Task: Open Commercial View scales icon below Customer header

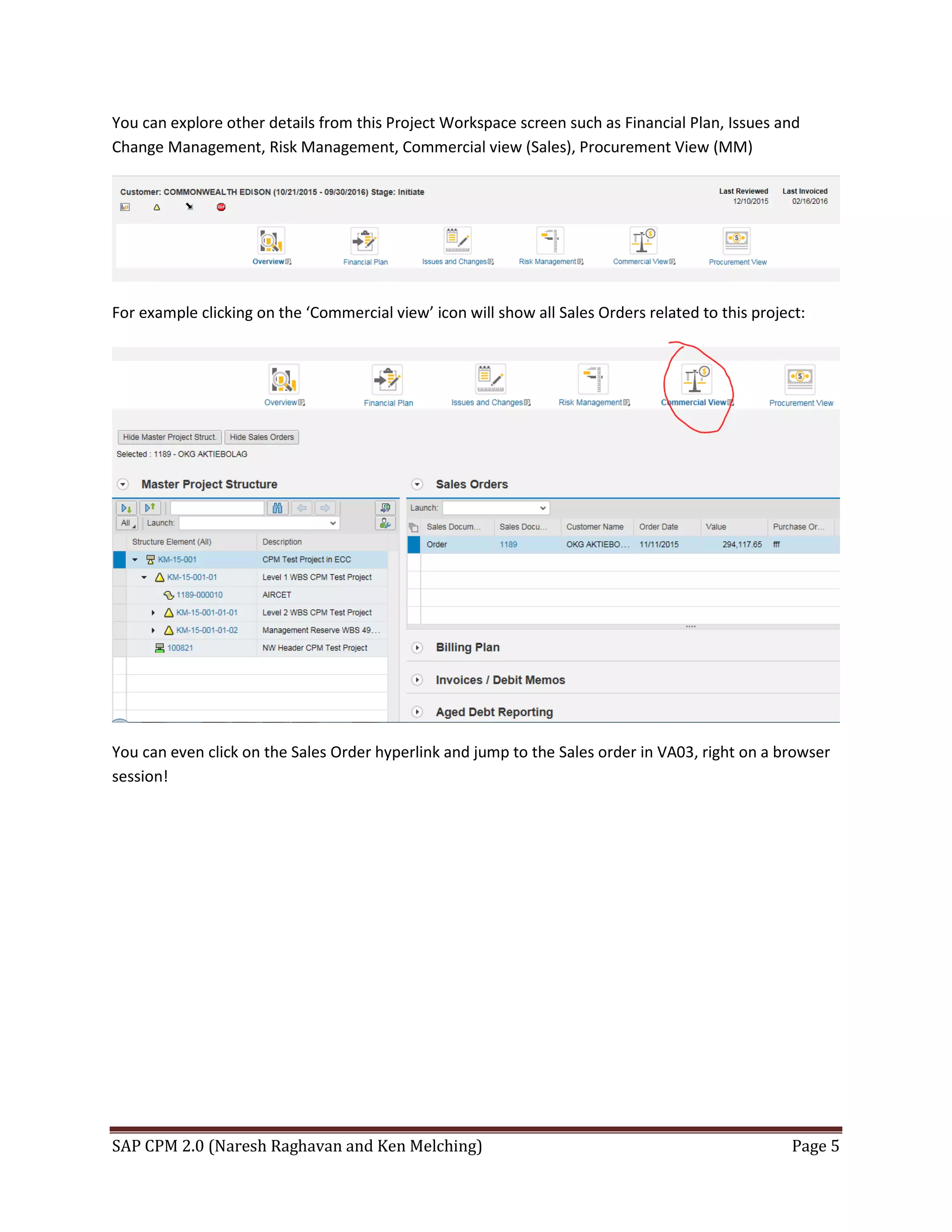Action: pos(643,241)
